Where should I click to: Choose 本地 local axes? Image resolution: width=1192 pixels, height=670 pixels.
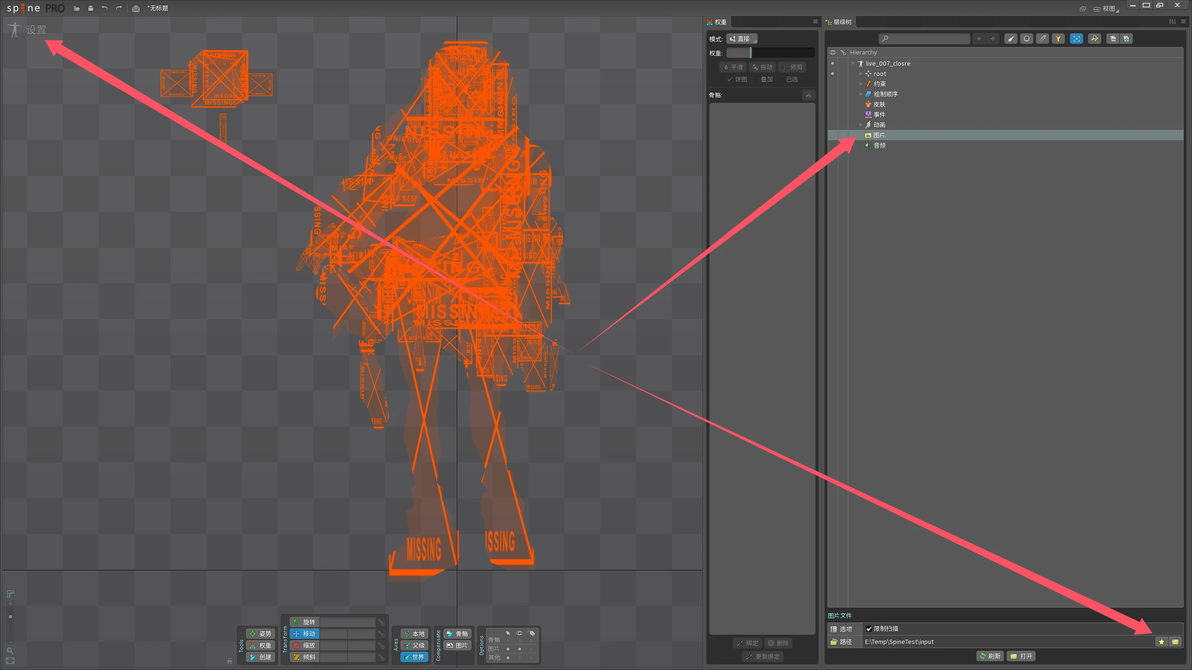pos(414,633)
